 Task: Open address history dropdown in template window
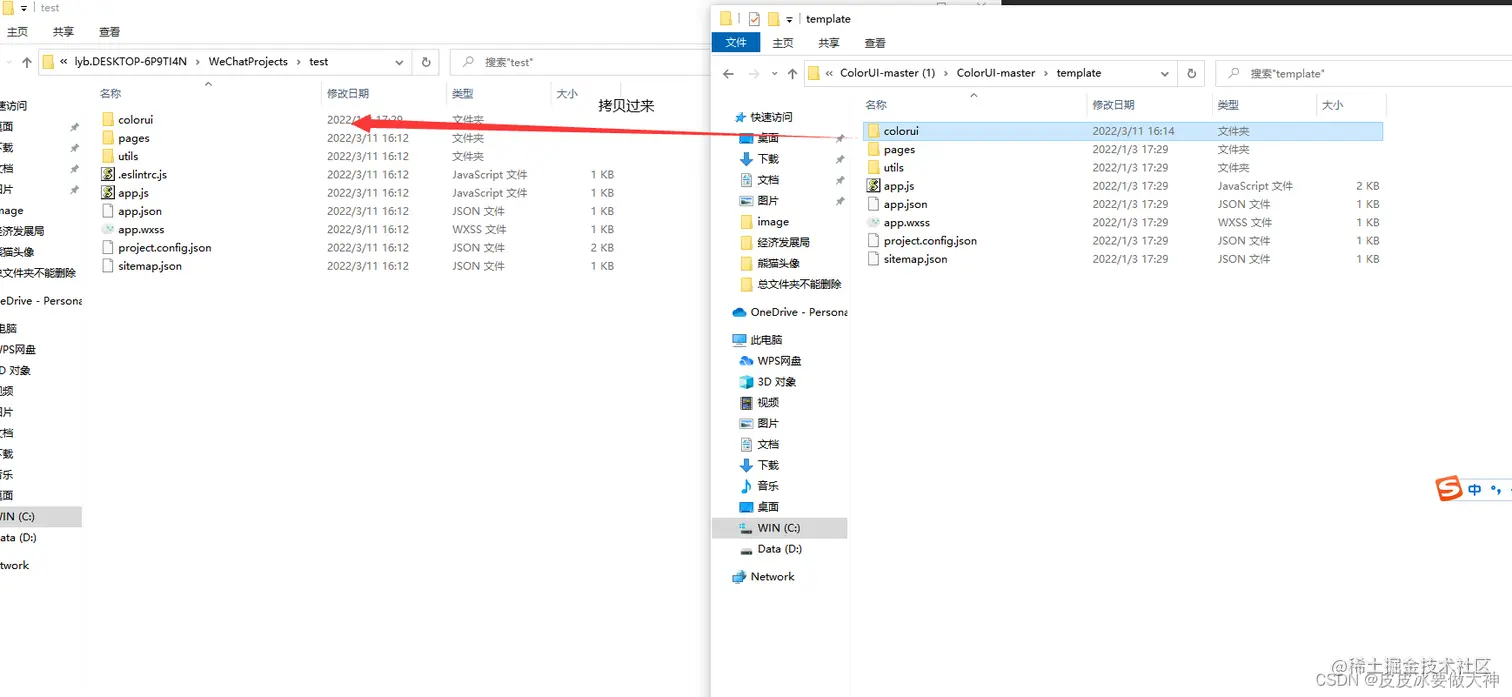1165,73
